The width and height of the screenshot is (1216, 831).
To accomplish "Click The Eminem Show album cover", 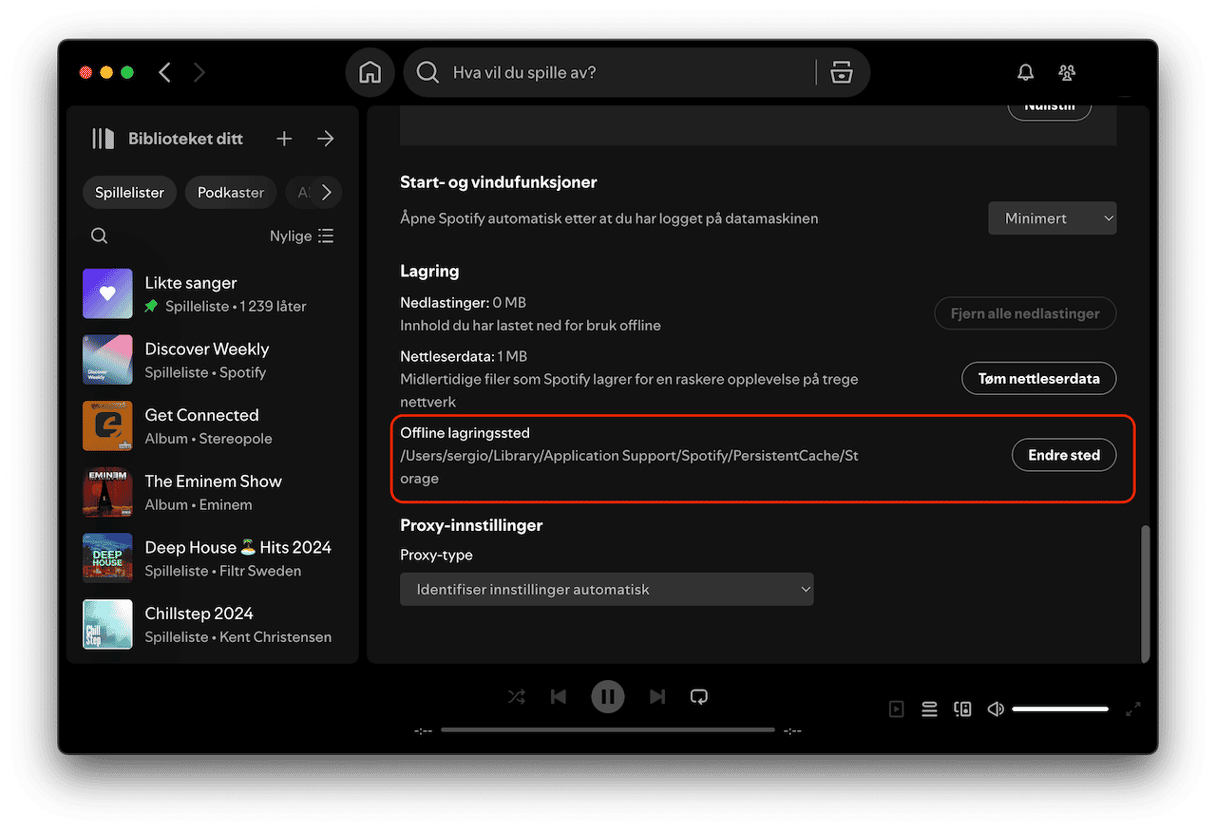I will tap(108, 492).
